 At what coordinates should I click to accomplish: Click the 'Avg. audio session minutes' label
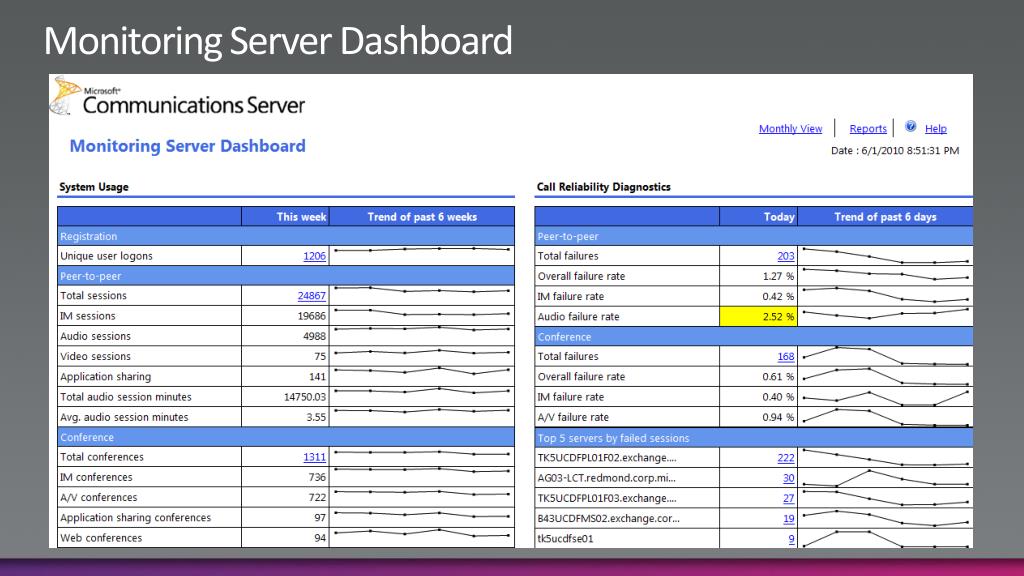(124, 417)
